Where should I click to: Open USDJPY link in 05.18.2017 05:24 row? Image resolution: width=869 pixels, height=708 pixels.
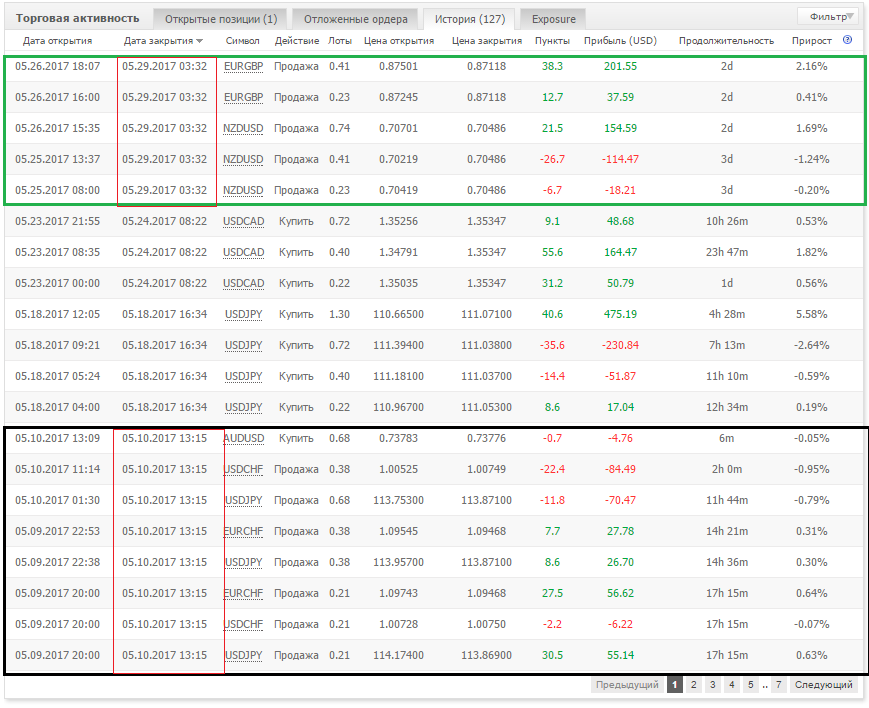coord(243,377)
